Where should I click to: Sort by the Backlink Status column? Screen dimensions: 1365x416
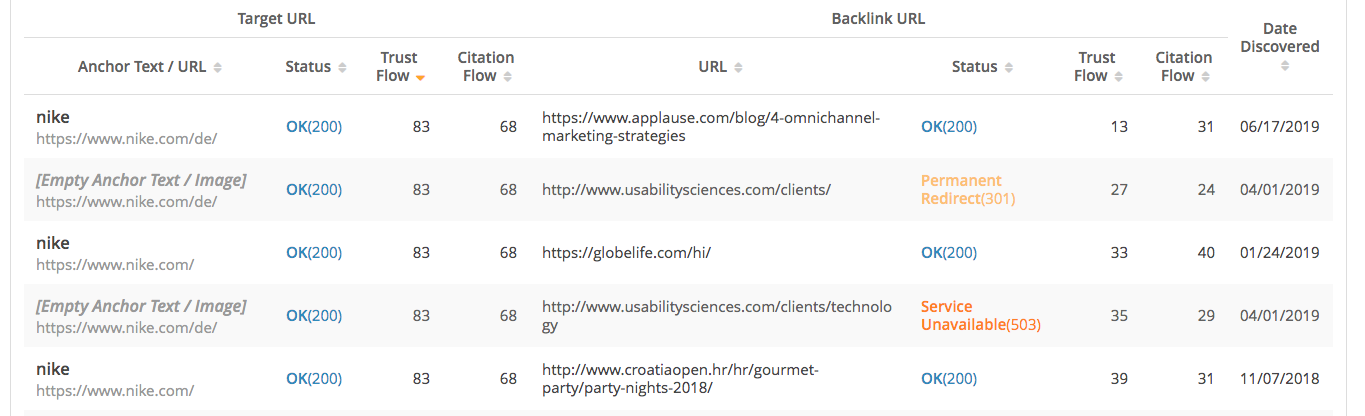pyautogui.click(x=1008, y=67)
